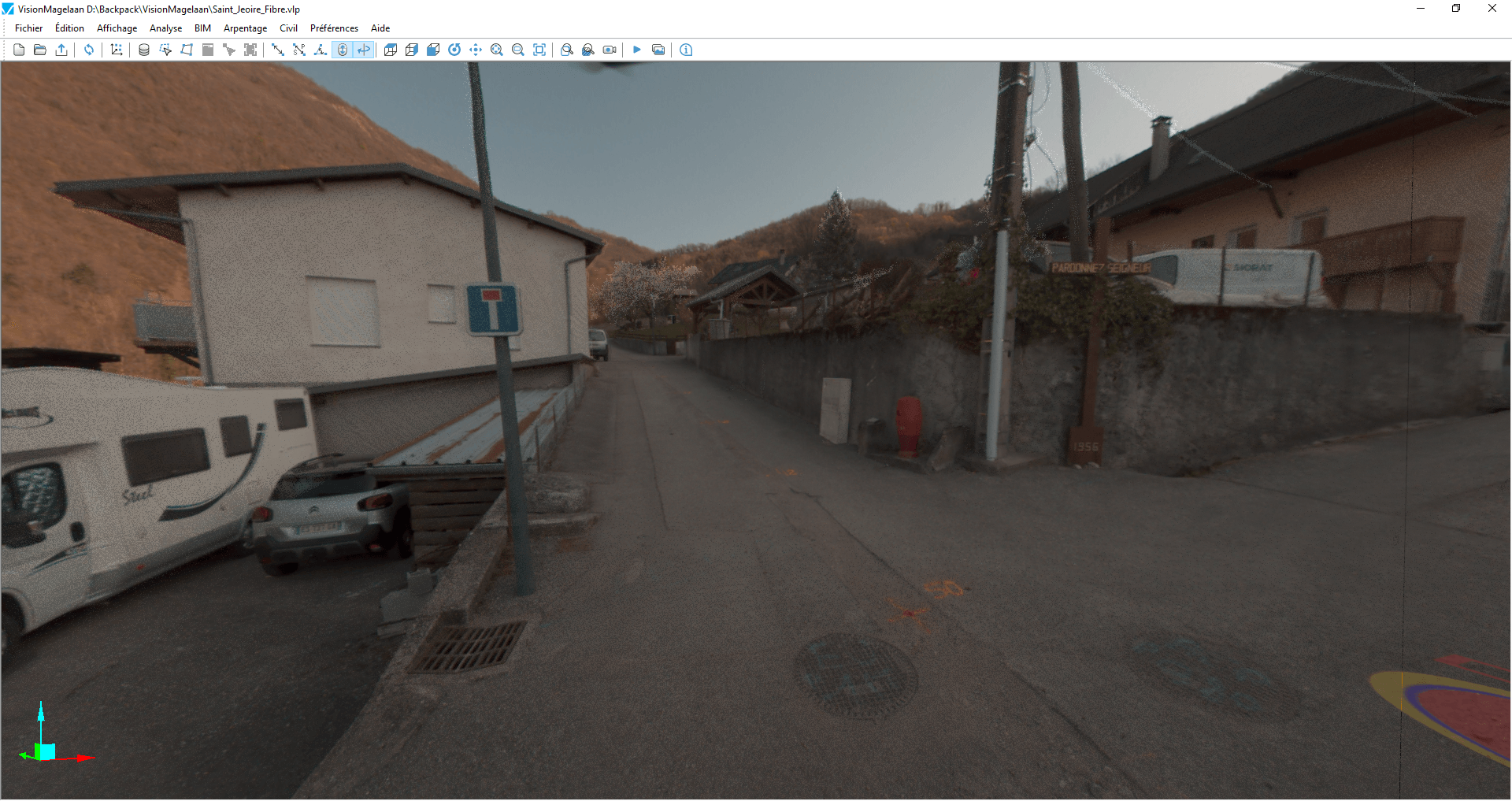The width and height of the screenshot is (1512, 801).
Task: Select the angle measurement tool
Action: pyautogui.click(x=321, y=50)
